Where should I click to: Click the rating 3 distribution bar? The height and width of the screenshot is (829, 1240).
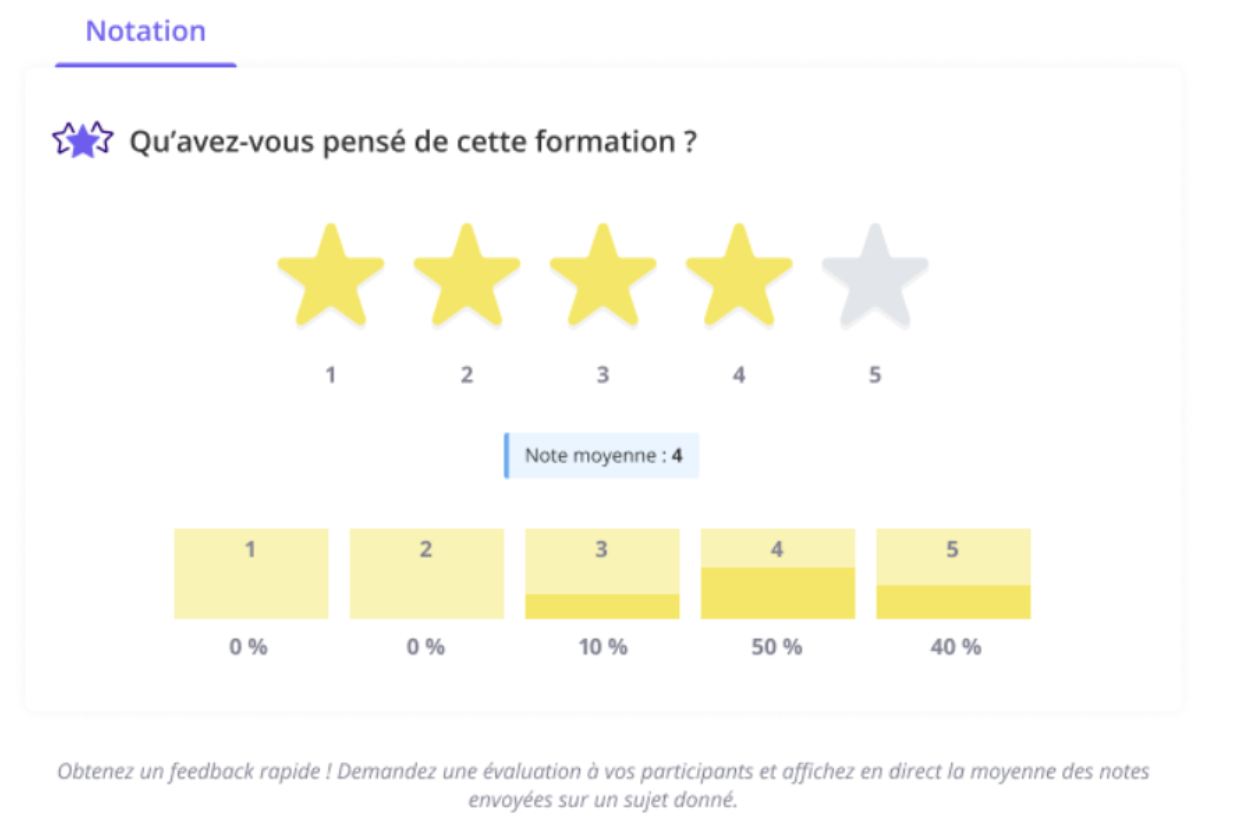click(x=602, y=574)
